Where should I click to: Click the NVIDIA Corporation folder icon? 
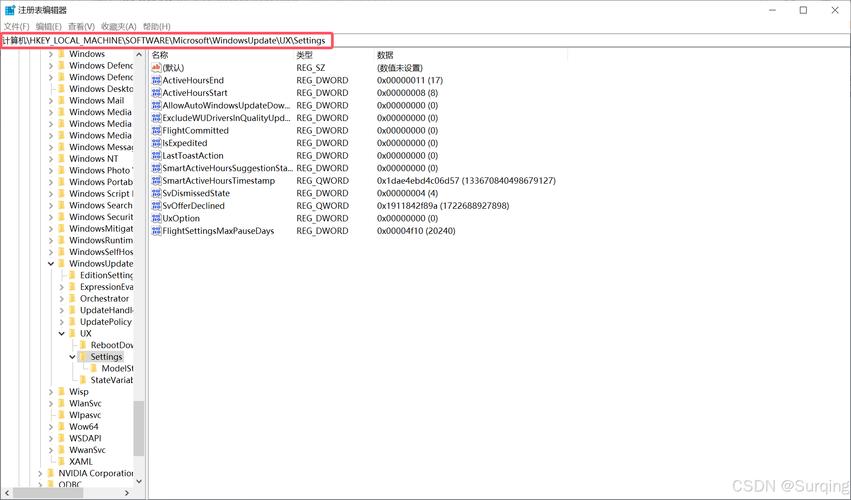point(50,473)
